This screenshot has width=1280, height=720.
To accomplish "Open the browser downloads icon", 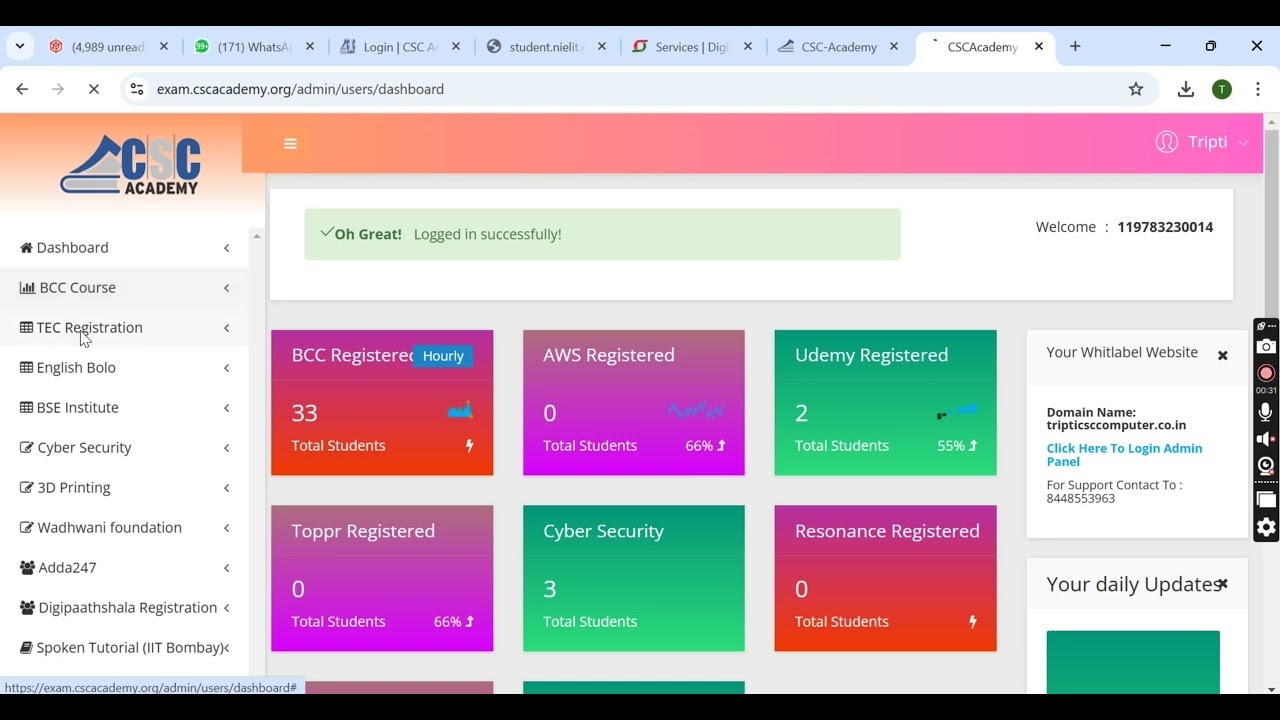I will (1186, 89).
